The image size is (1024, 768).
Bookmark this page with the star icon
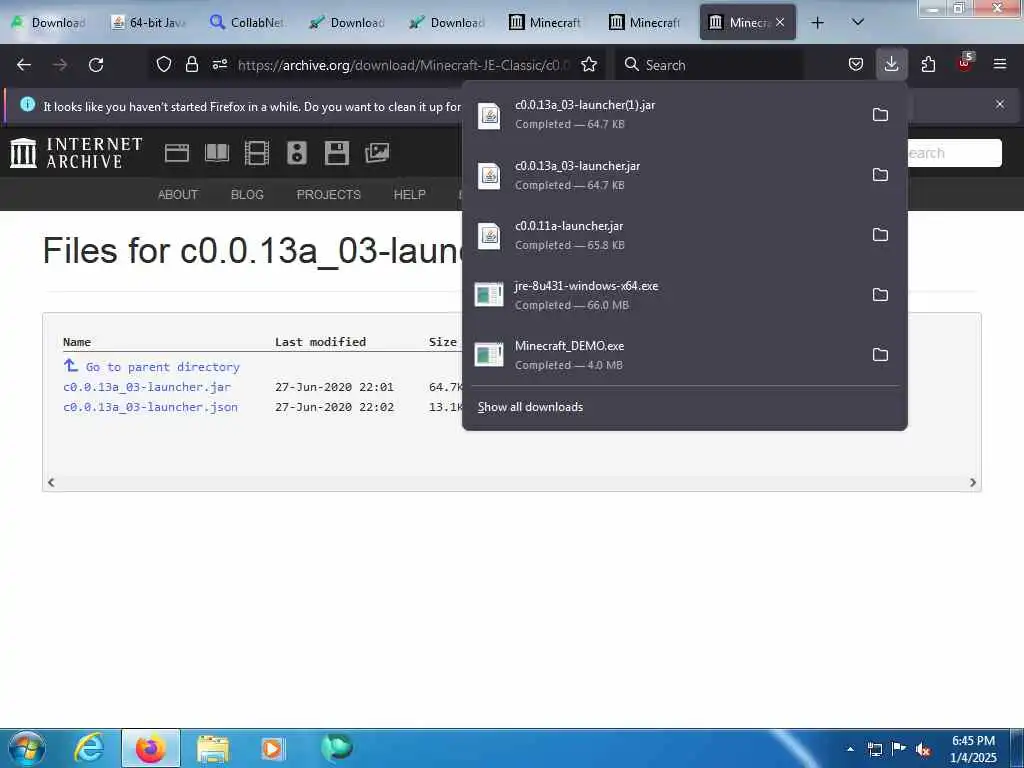[x=589, y=65]
